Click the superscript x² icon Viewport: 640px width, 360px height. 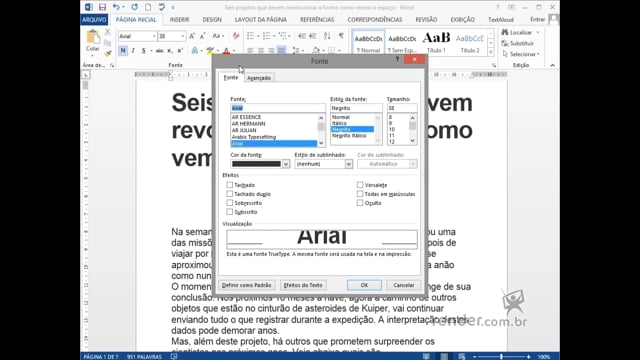click(180, 51)
